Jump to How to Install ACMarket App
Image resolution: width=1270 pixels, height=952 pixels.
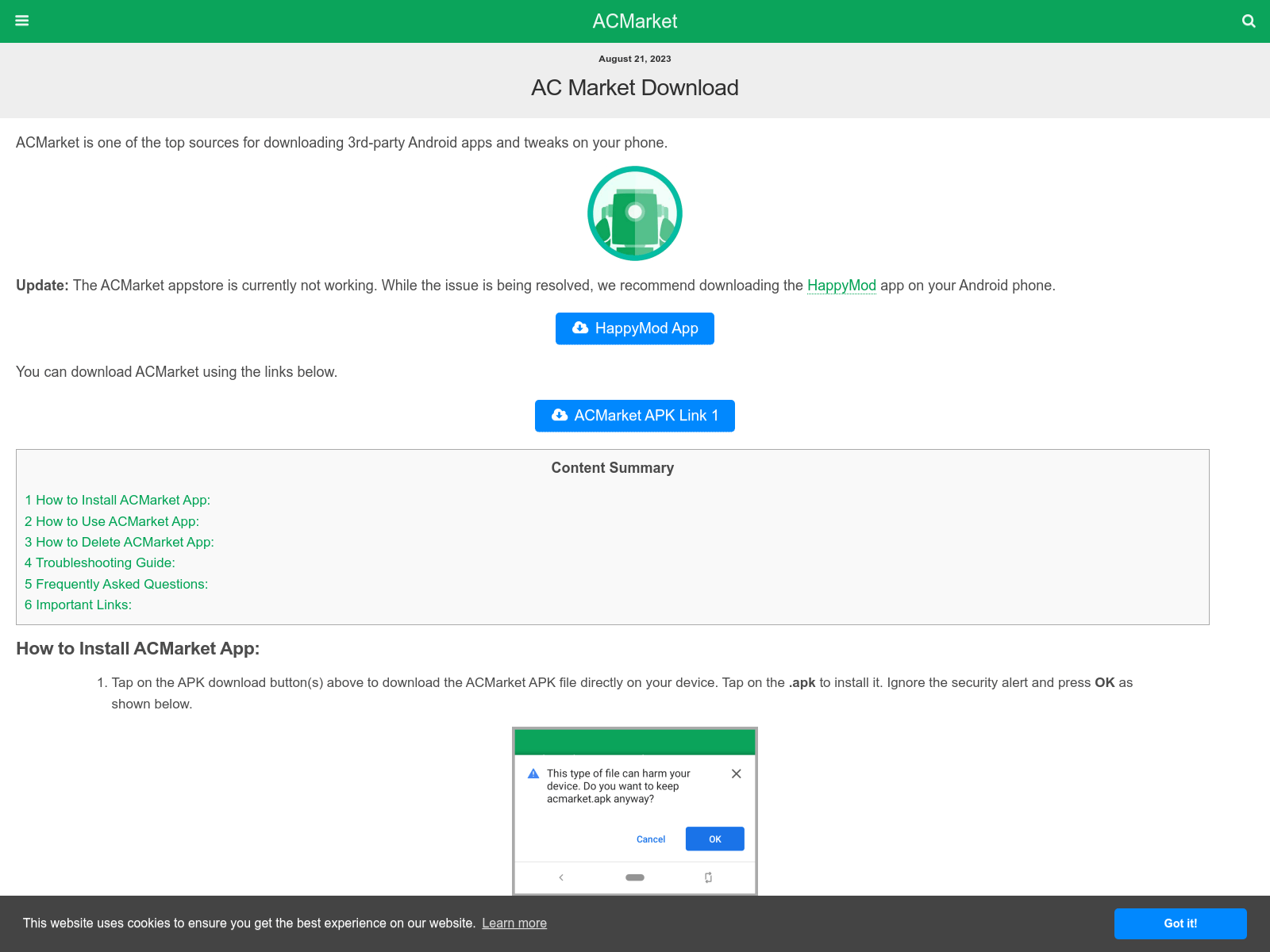(117, 500)
